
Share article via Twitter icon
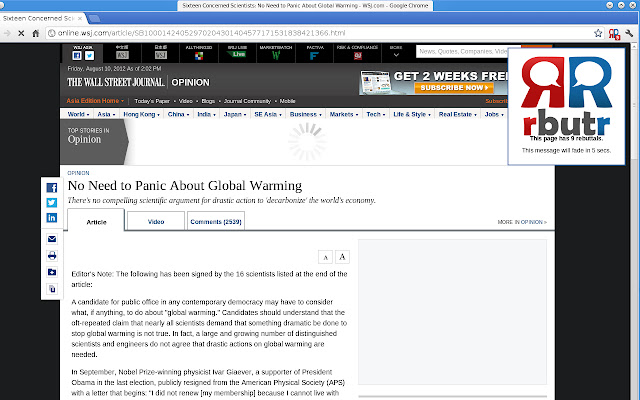52,201
